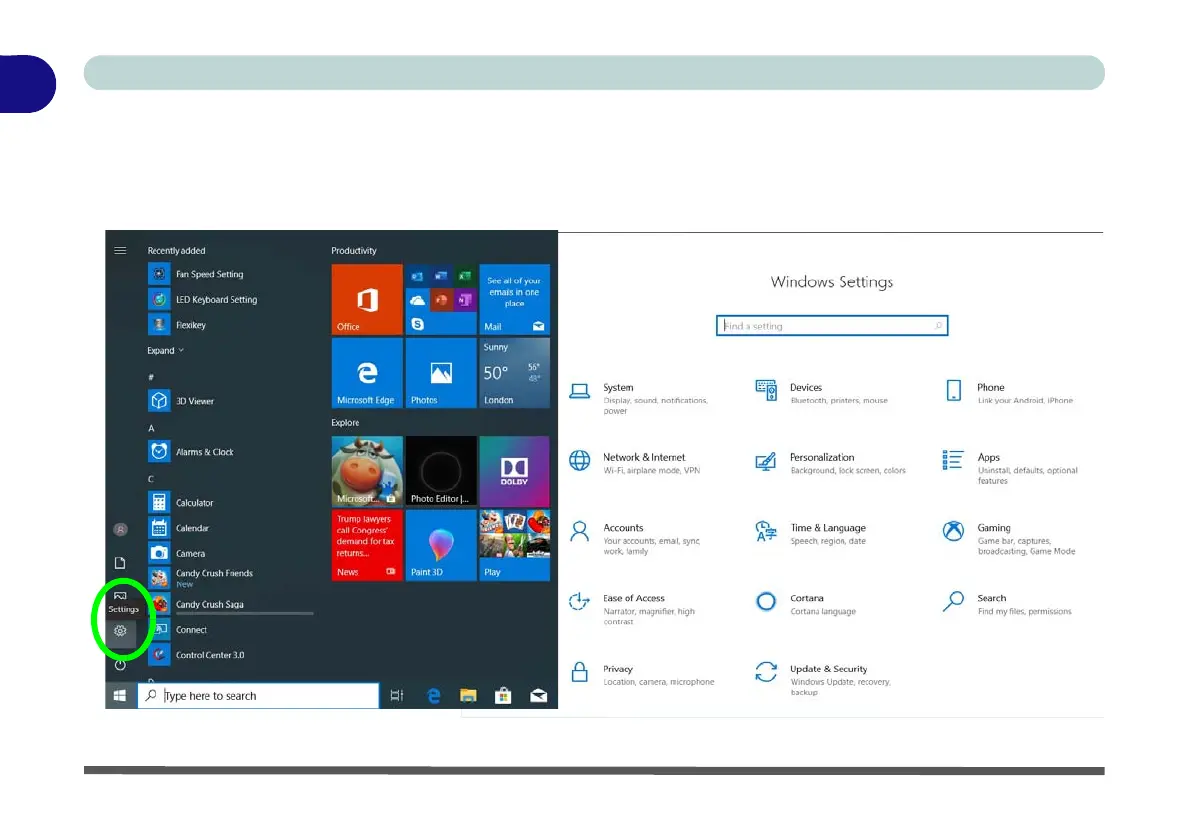Open Microsoft Edge tile
1190x838 pixels.
click(x=367, y=373)
